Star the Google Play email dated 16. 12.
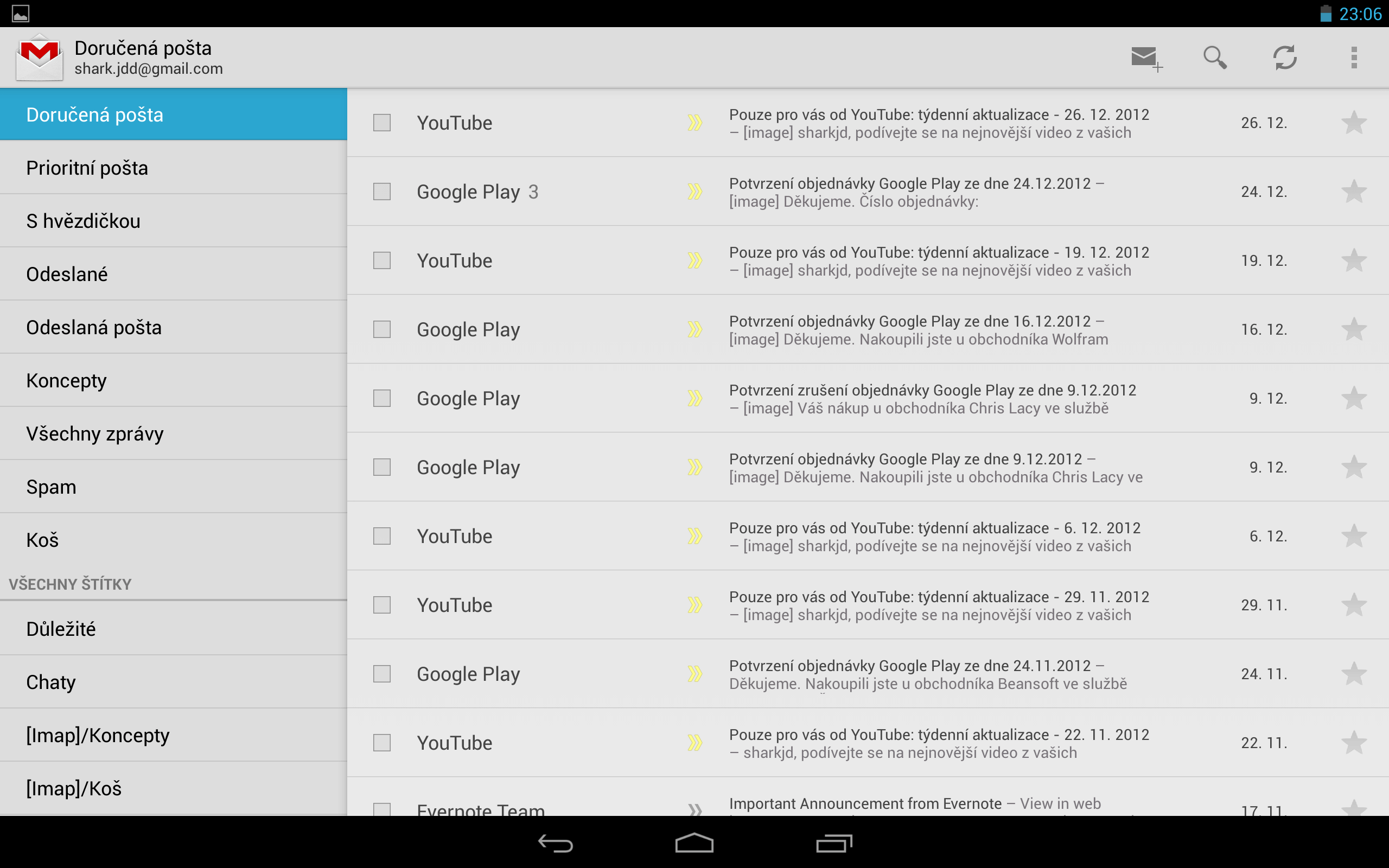The height and width of the screenshot is (868, 1389). [x=1353, y=329]
